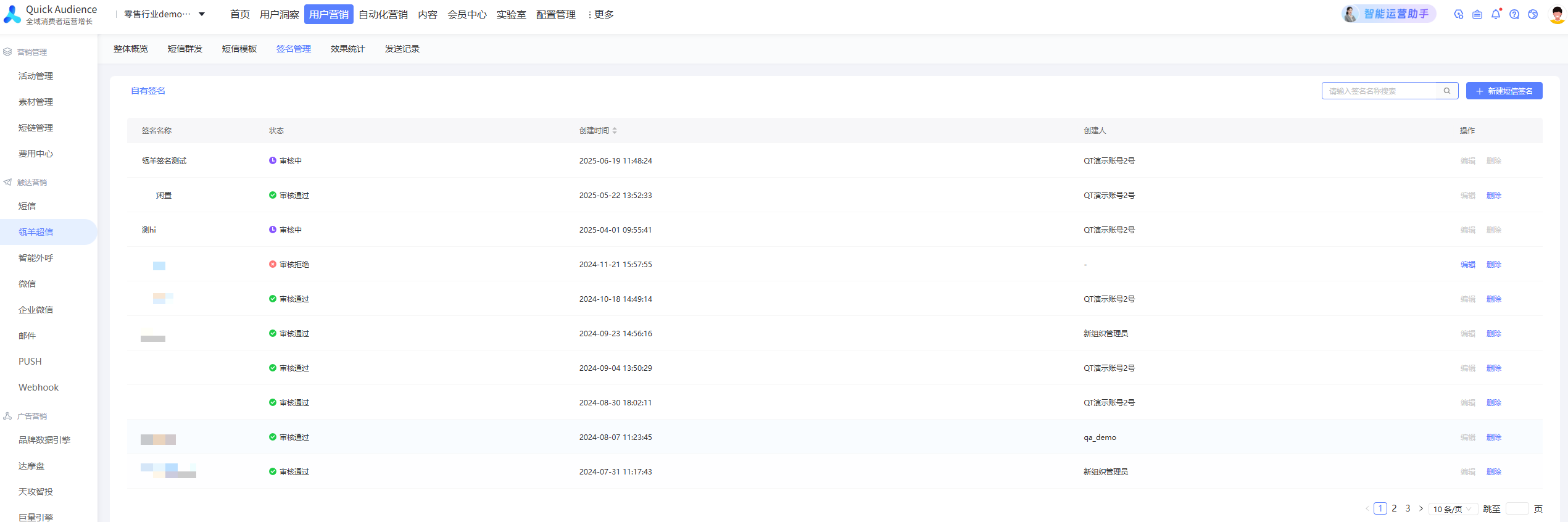Image resolution: width=1568 pixels, height=522 pixels.
Task: Click 删除 on the 审核拒绝 row
Action: 1494,265
